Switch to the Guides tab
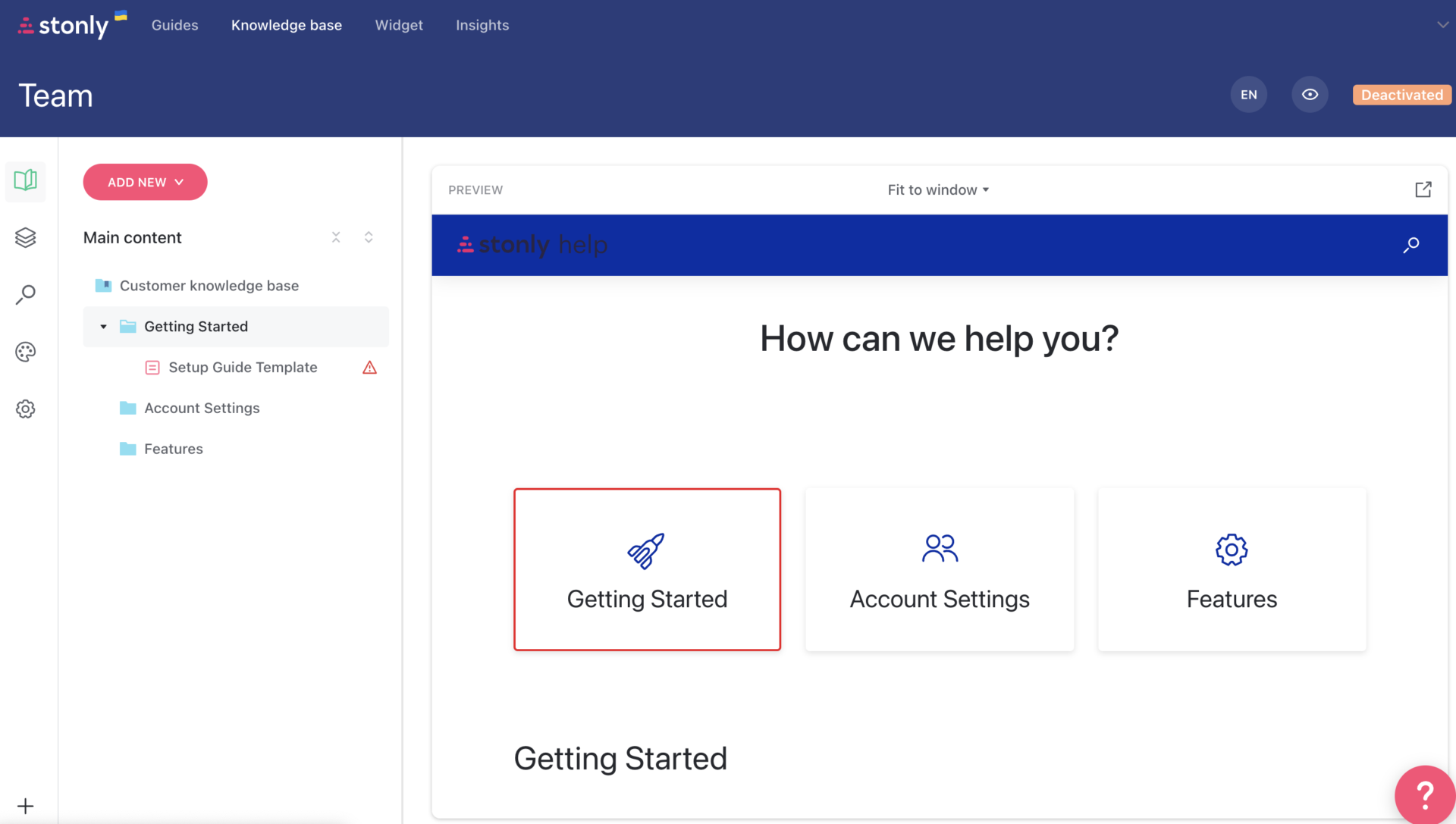The height and width of the screenshot is (824, 1456). coord(174,25)
